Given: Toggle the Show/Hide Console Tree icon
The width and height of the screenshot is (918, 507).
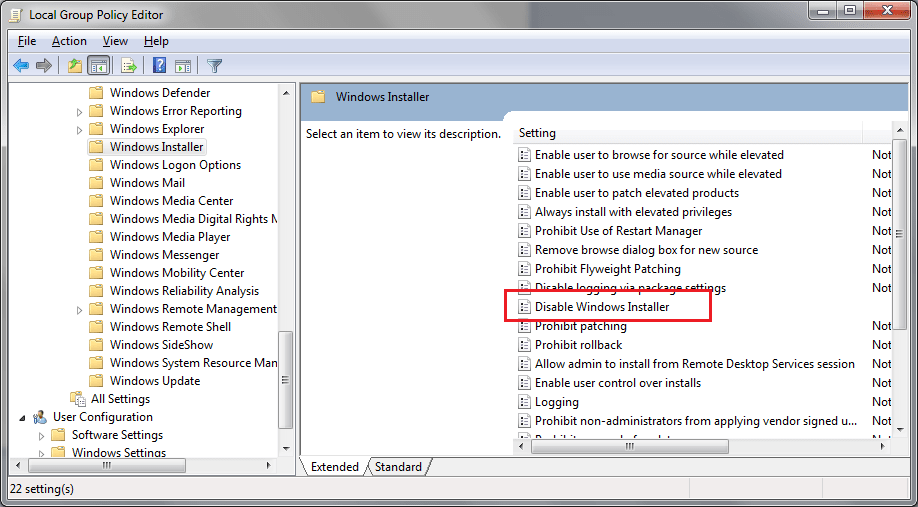Looking at the screenshot, I should tap(99, 66).
